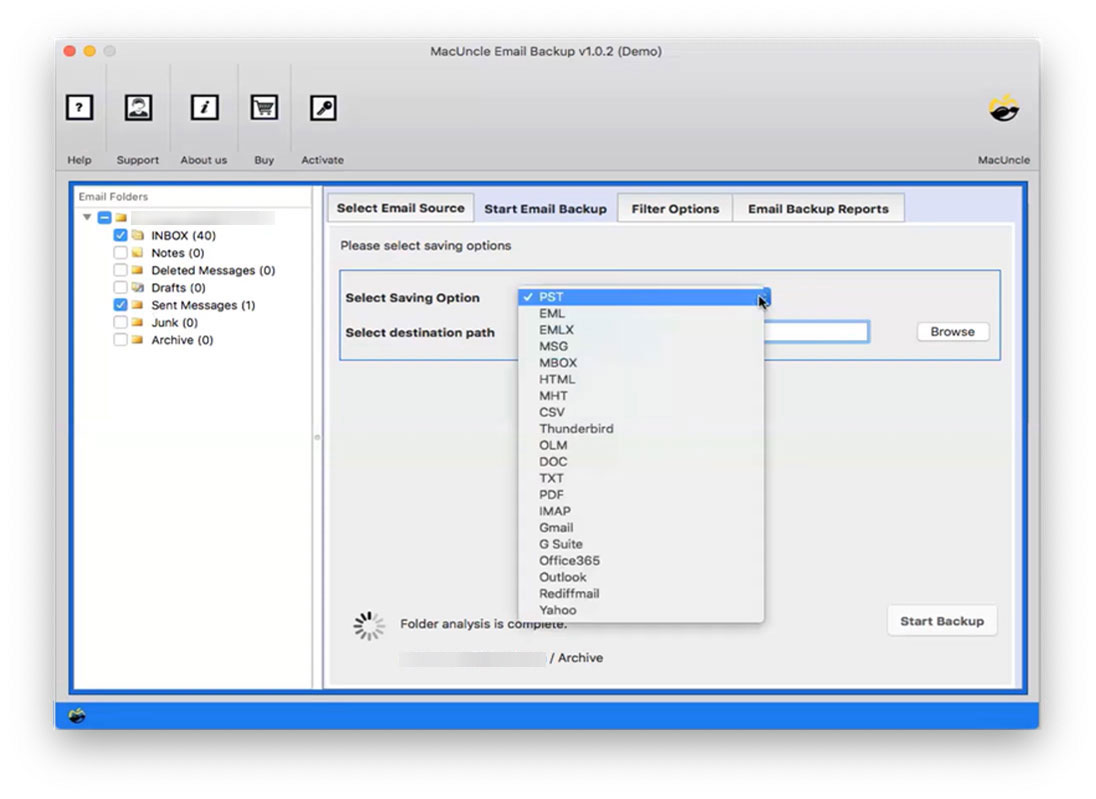Uncheck the INBOX folder checkbox
Image resolution: width=1096 pixels, height=799 pixels.
coord(120,235)
